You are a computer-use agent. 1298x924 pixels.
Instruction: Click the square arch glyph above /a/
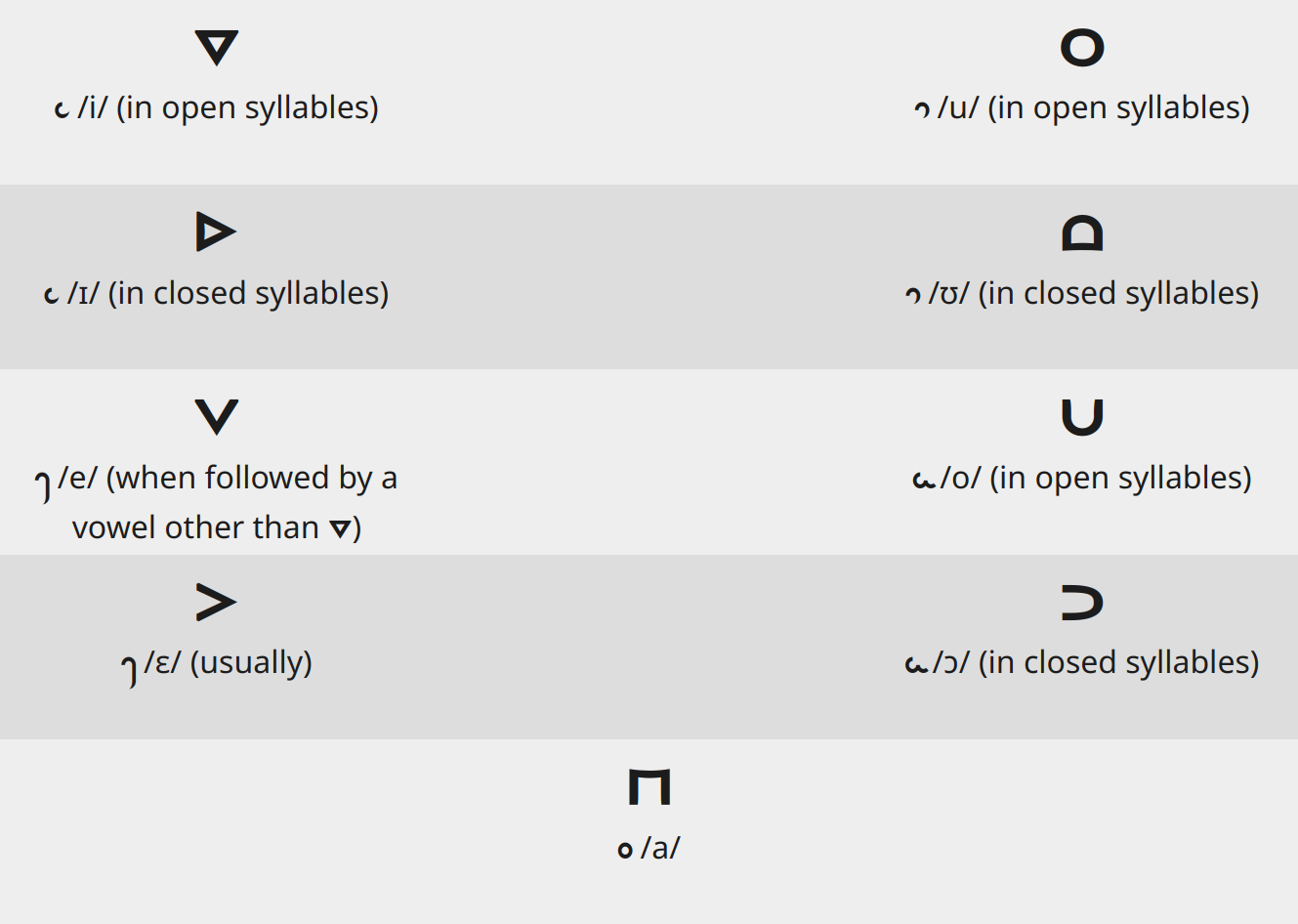point(649,786)
